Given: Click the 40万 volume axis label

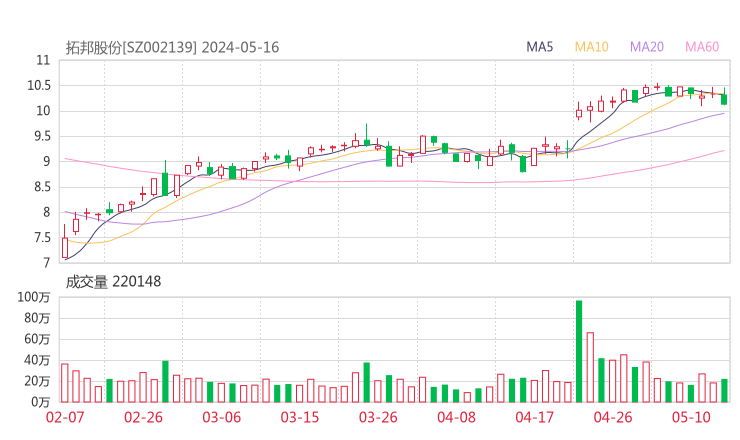Looking at the screenshot, I should [x=37, y=360].
